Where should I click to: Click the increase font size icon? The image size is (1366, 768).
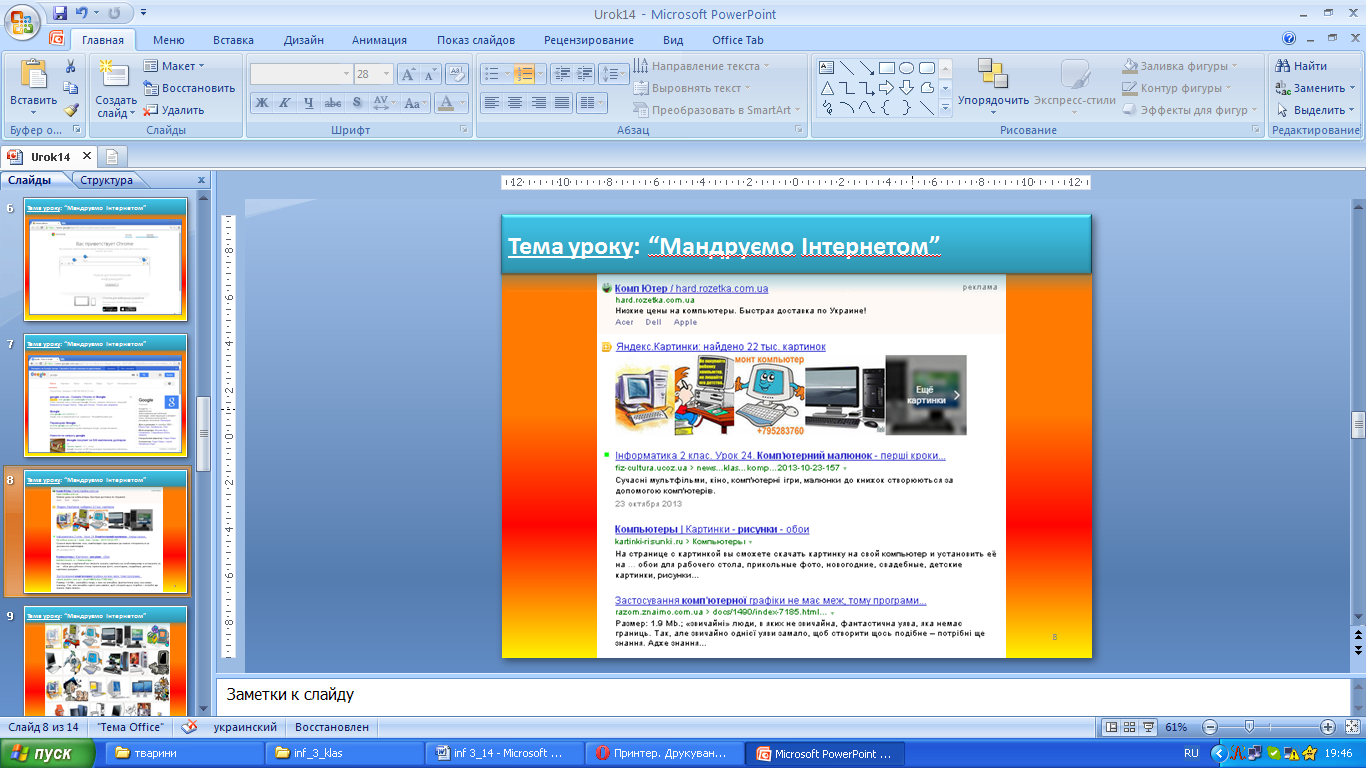[x=408, y=74]
